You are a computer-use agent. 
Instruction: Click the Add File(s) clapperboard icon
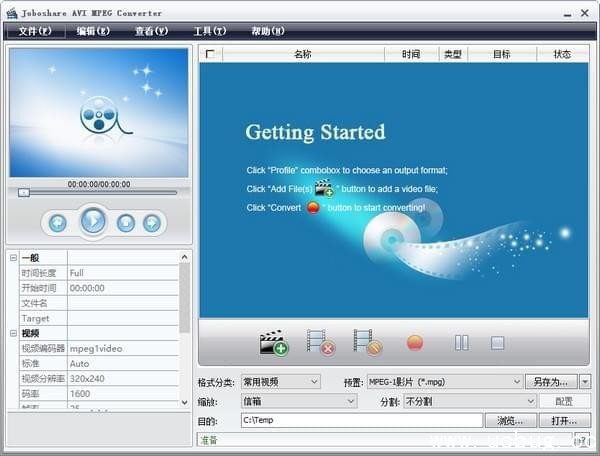click(273, 343)
